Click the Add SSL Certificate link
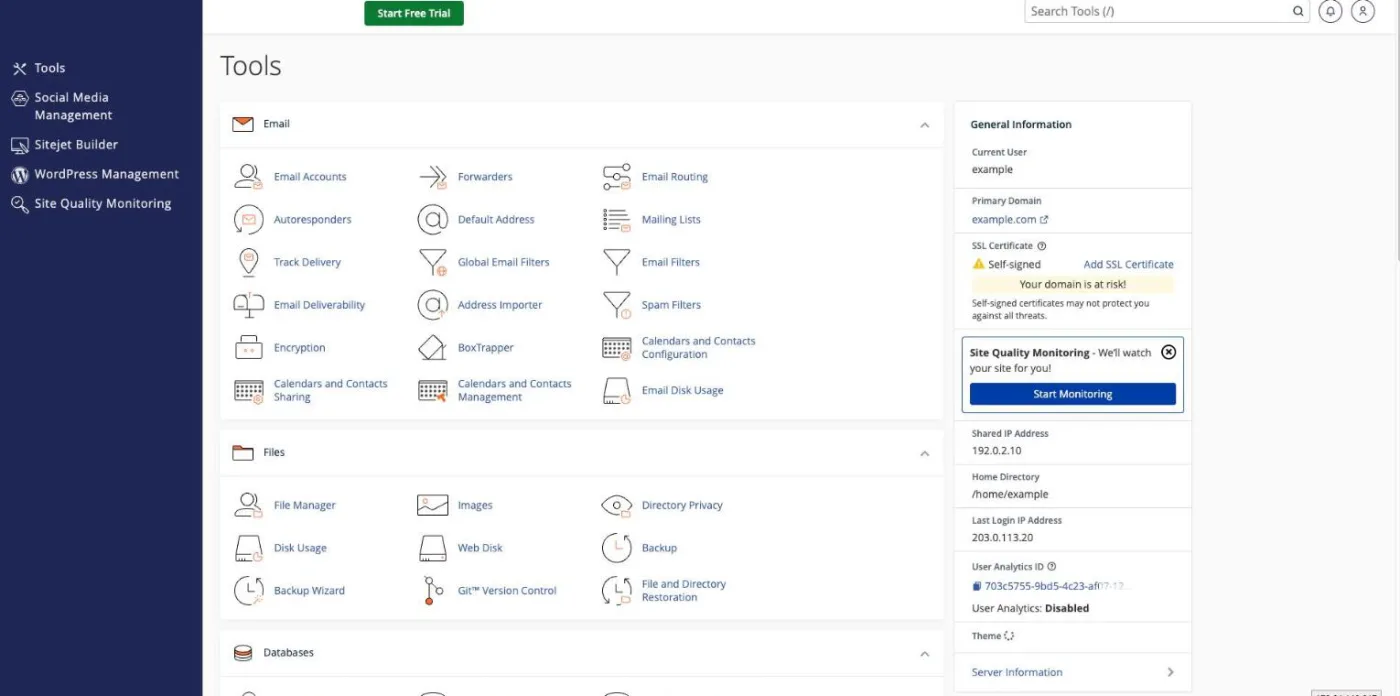This screenshot has height=696, width=1400. (1128, 265)
